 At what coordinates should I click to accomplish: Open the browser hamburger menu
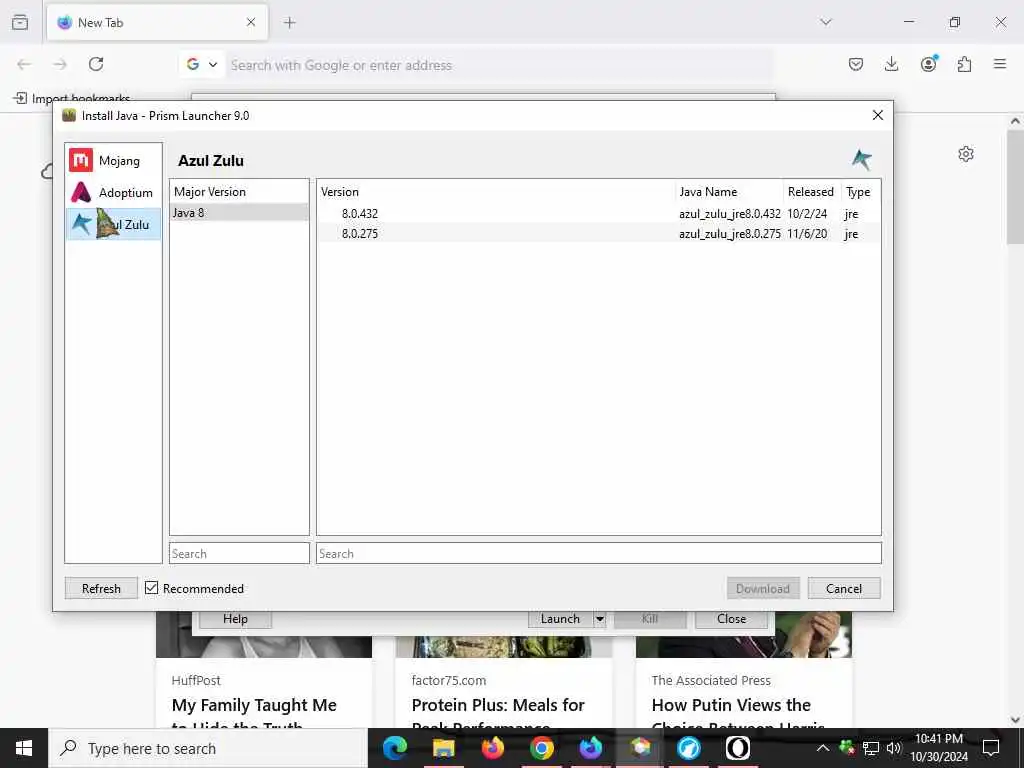click(1000, 64)
